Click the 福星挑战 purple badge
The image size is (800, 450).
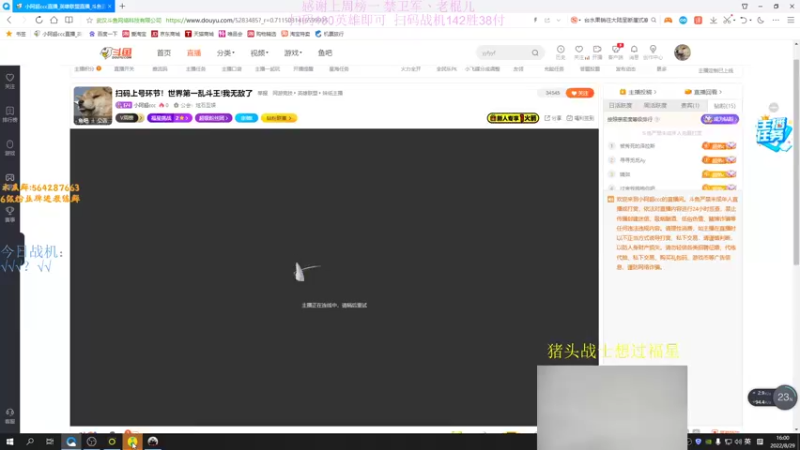tap(169, 118)
